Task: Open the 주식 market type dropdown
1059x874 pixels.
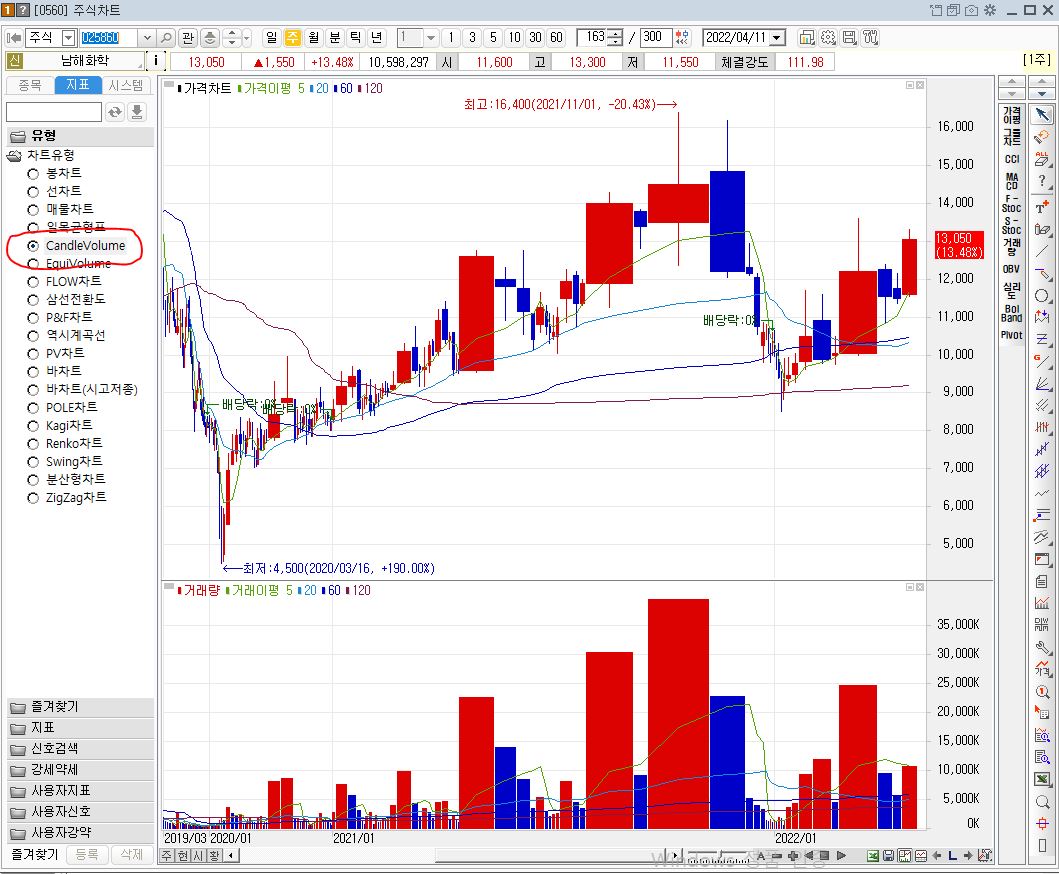Action: 68,38
